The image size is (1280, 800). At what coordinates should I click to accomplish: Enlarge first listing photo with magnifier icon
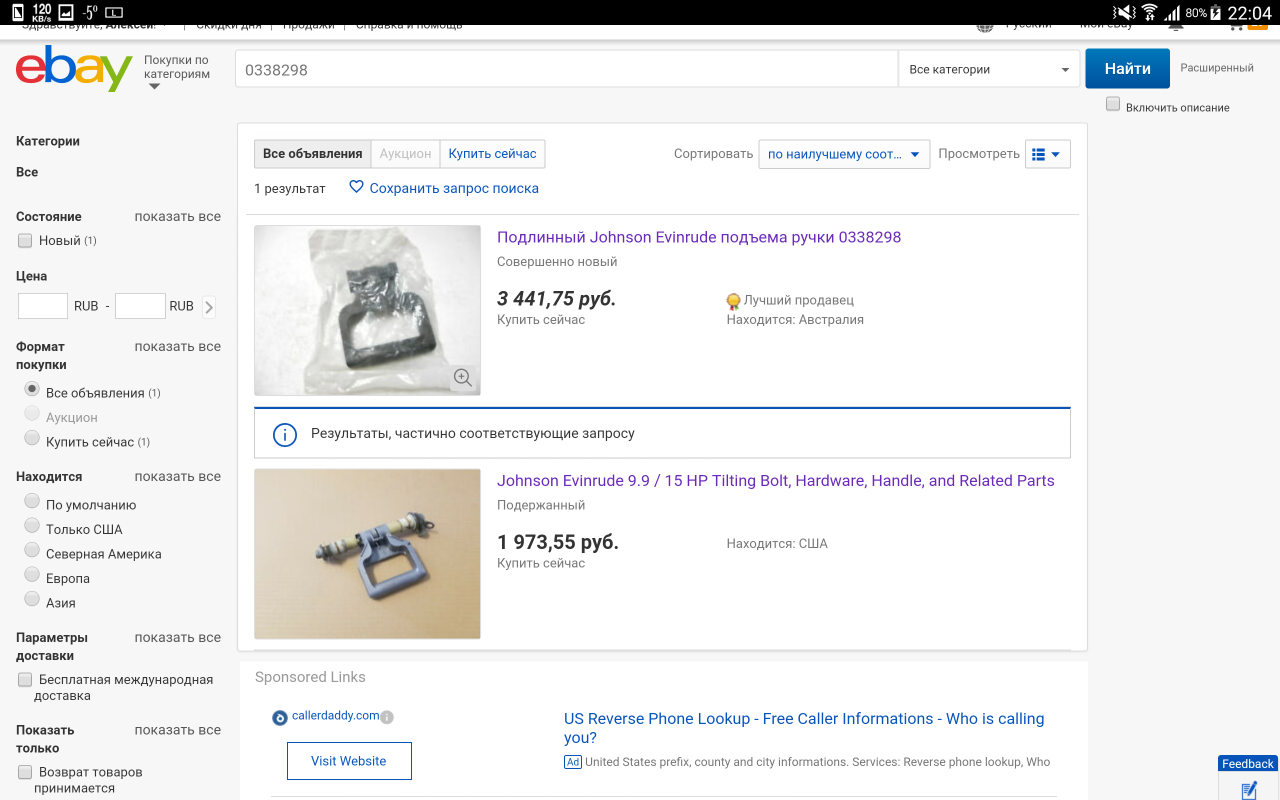pos(462,377)
